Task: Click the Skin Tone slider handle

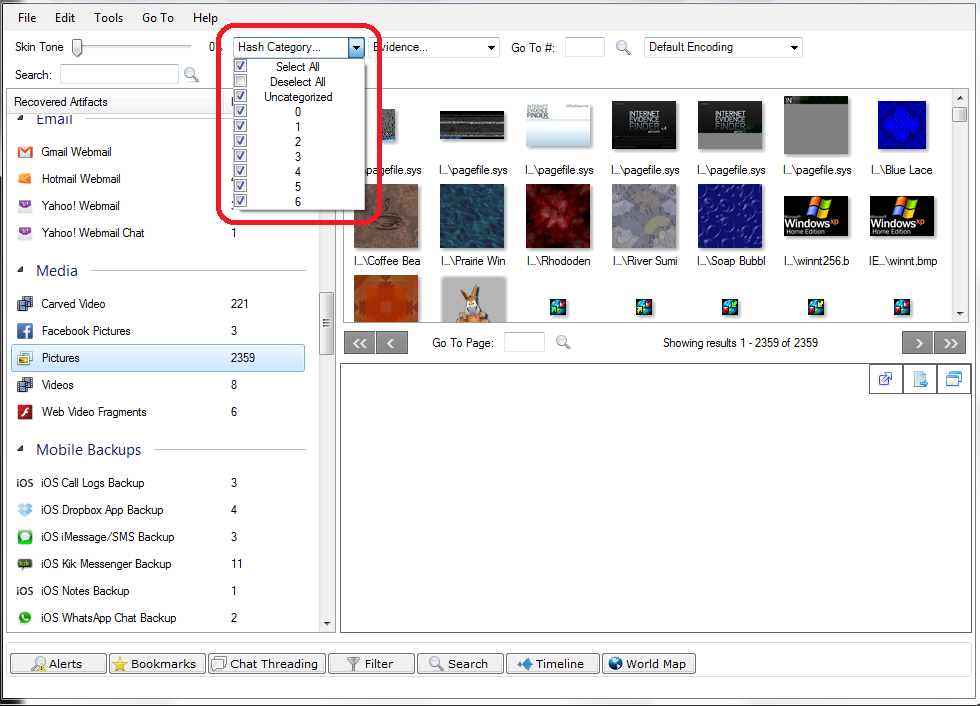Action: pyautogui.click(x=77, y=47)
